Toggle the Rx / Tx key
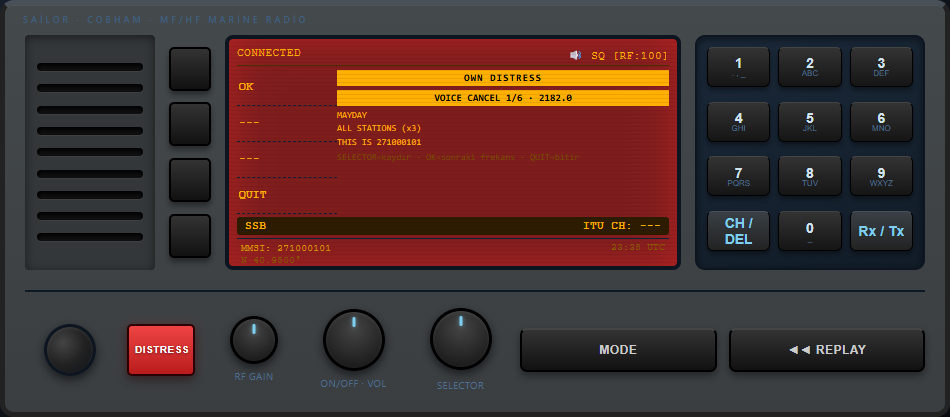 881,231
